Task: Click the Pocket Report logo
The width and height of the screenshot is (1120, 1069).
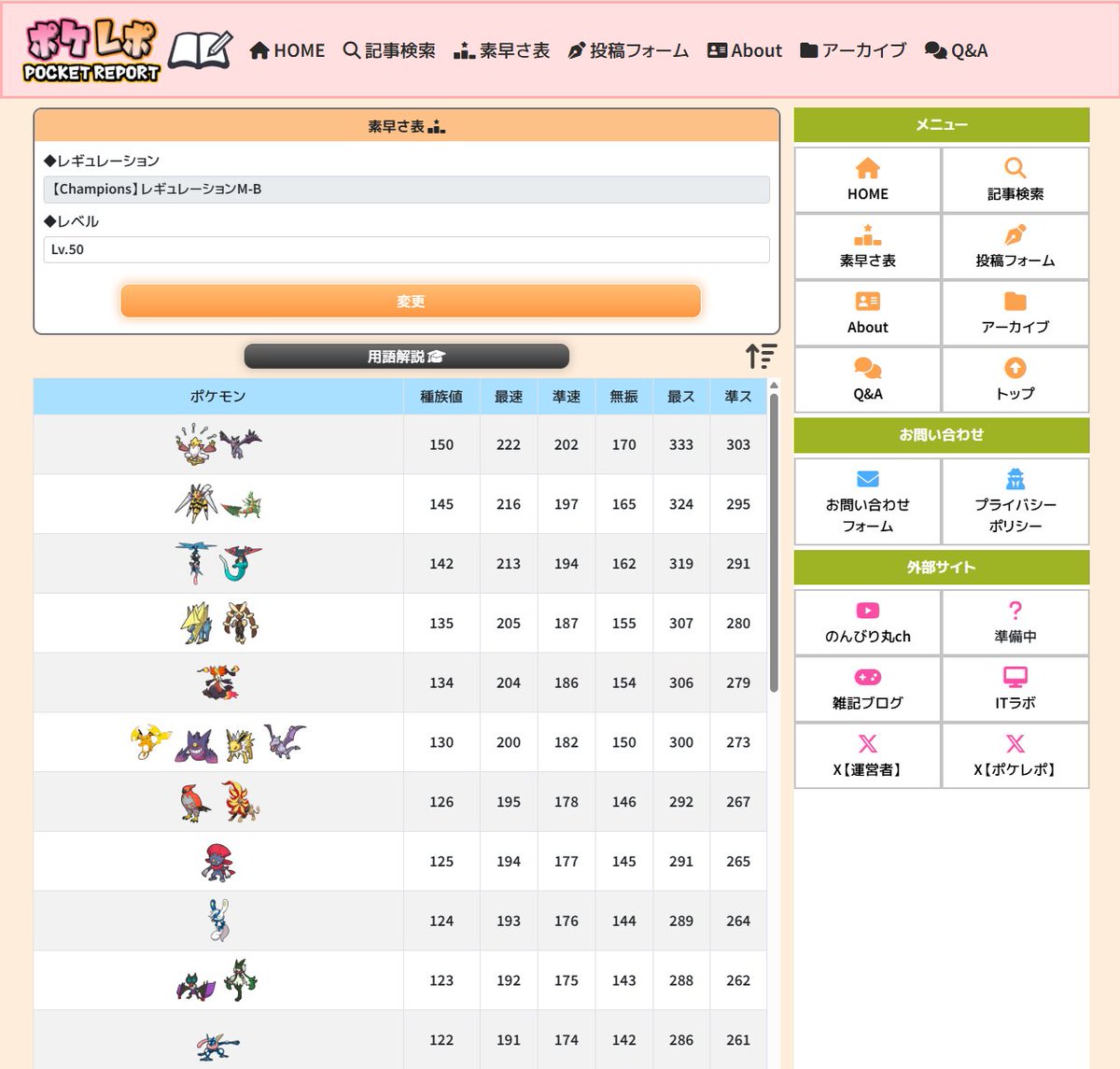Action: click(x=91, y=49)
